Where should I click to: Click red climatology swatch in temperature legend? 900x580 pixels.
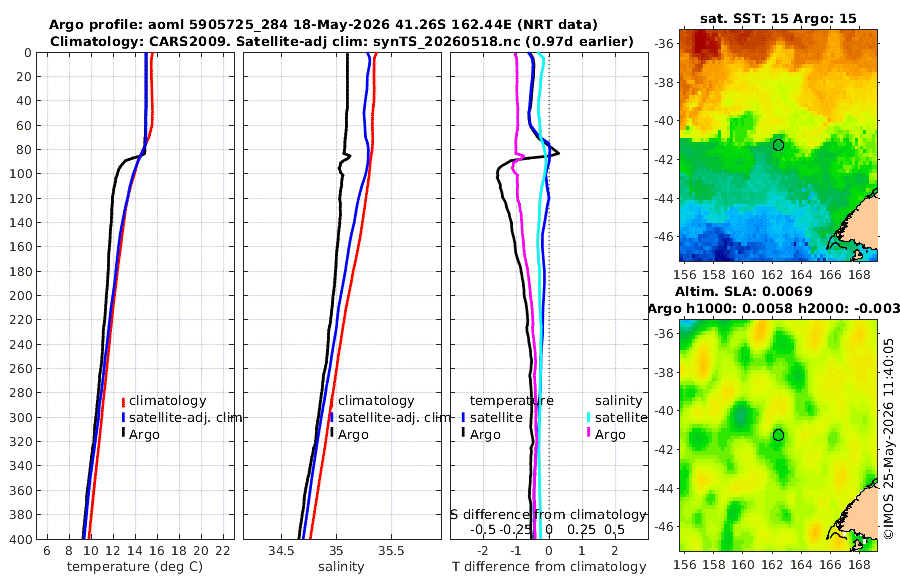tap(123, 401)
